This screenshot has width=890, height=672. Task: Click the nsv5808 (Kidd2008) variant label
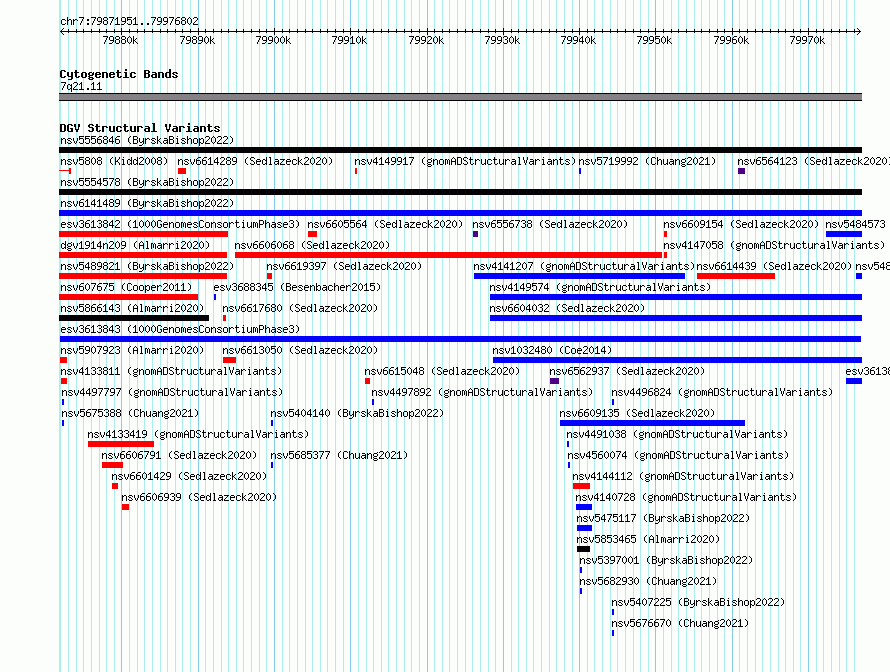114,161
